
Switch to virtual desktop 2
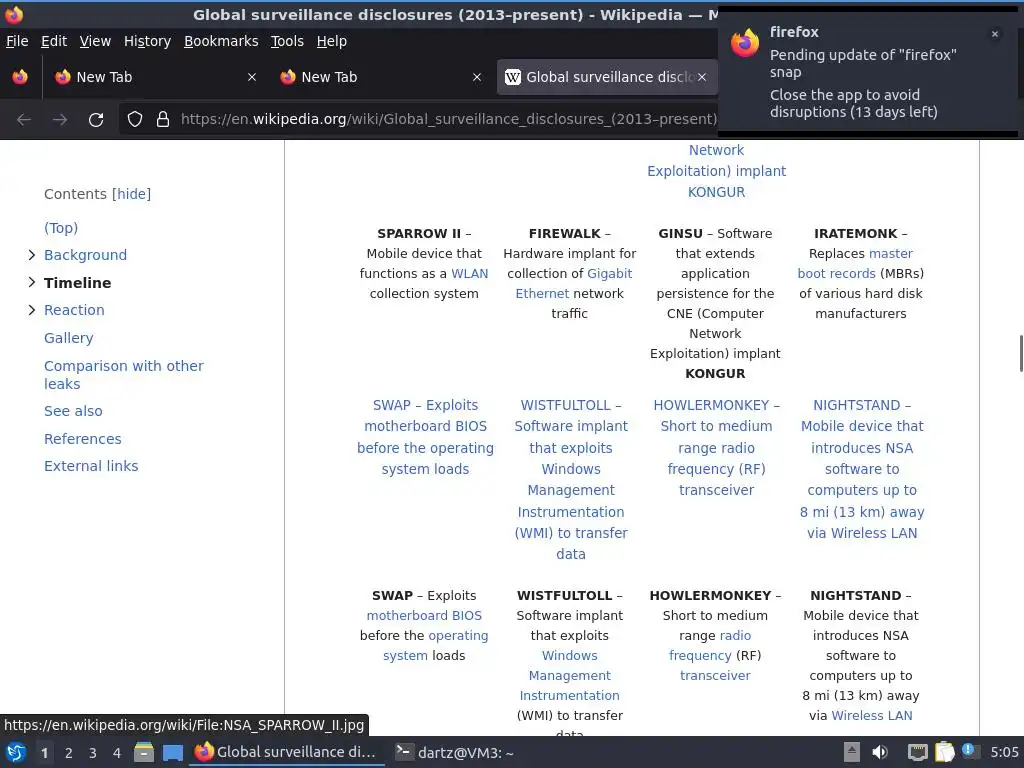coord(69,753)
